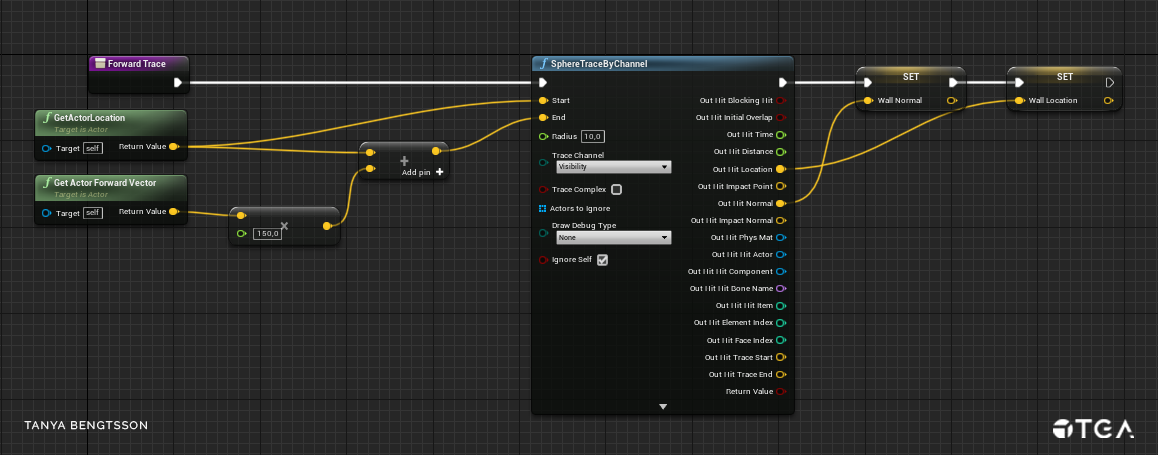Viewport: 1158px width, 455px height.
Task: Click the Forward Trace node title
Action: (x=137, y=64)
